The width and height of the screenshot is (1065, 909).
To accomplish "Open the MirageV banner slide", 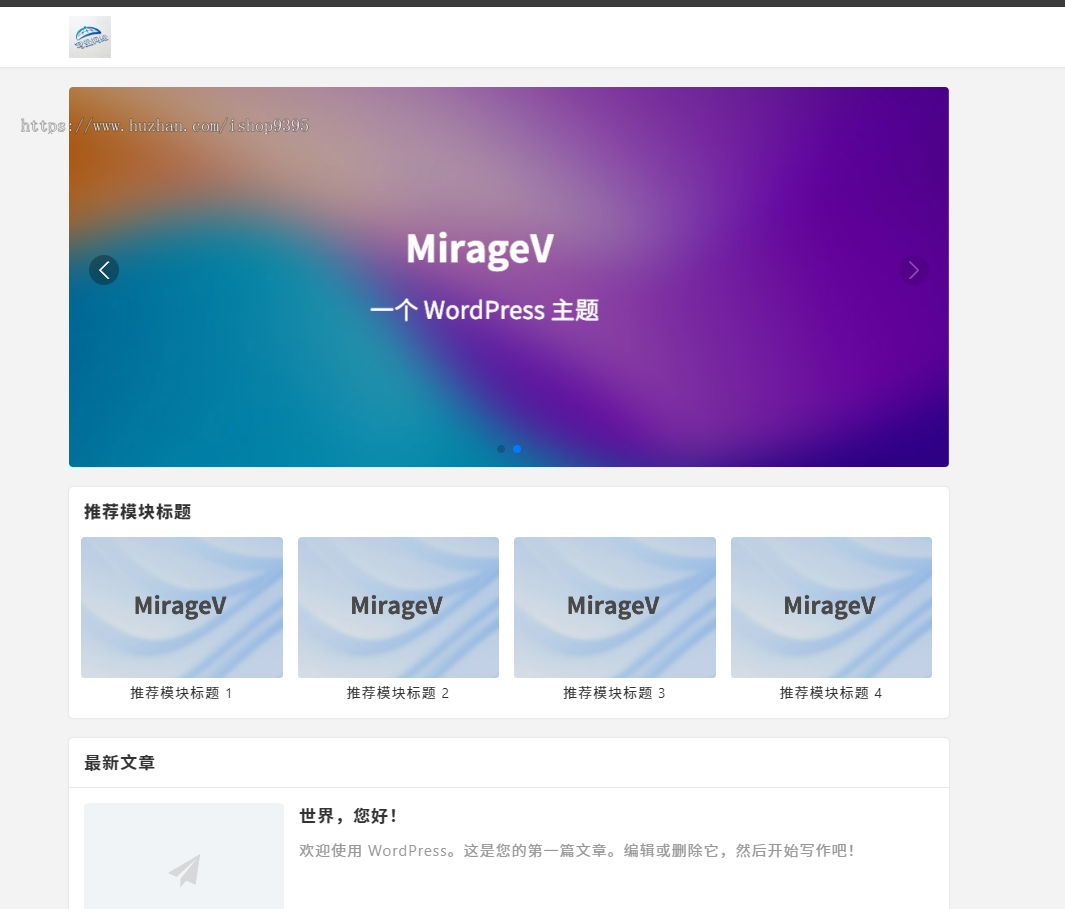I will tap(509, 277).
